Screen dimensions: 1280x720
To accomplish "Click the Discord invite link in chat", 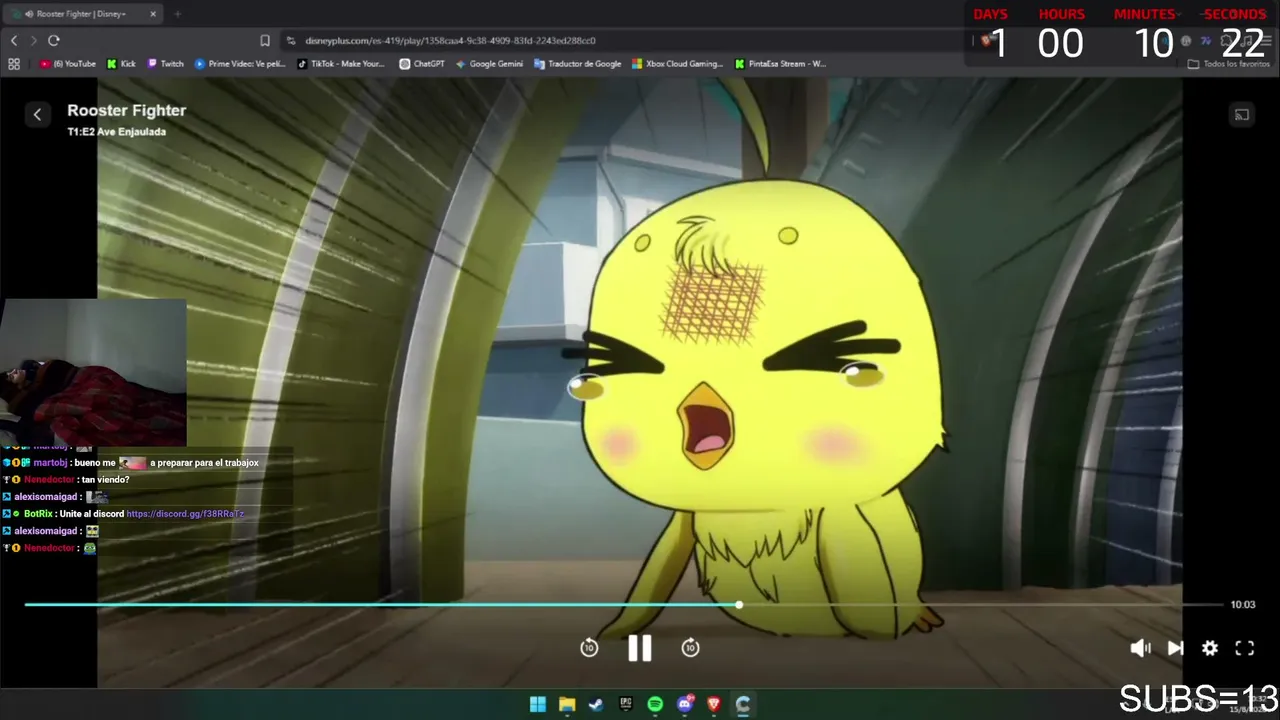I will point(185,514).
